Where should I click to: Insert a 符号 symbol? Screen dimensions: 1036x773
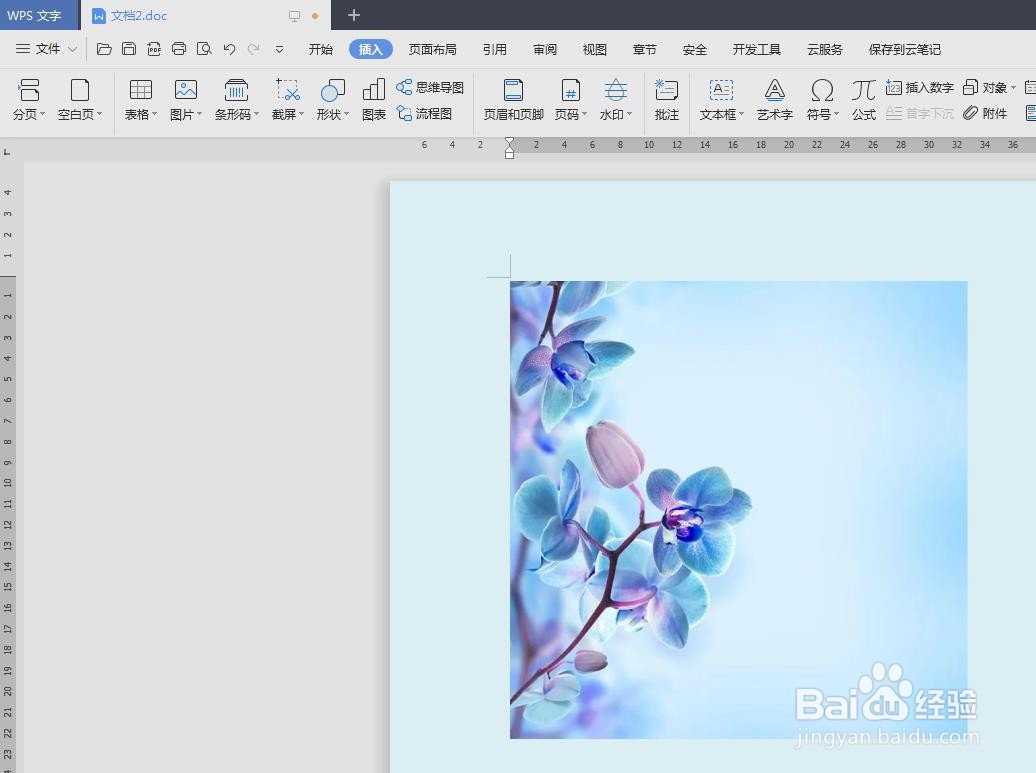tap(823, 100)
